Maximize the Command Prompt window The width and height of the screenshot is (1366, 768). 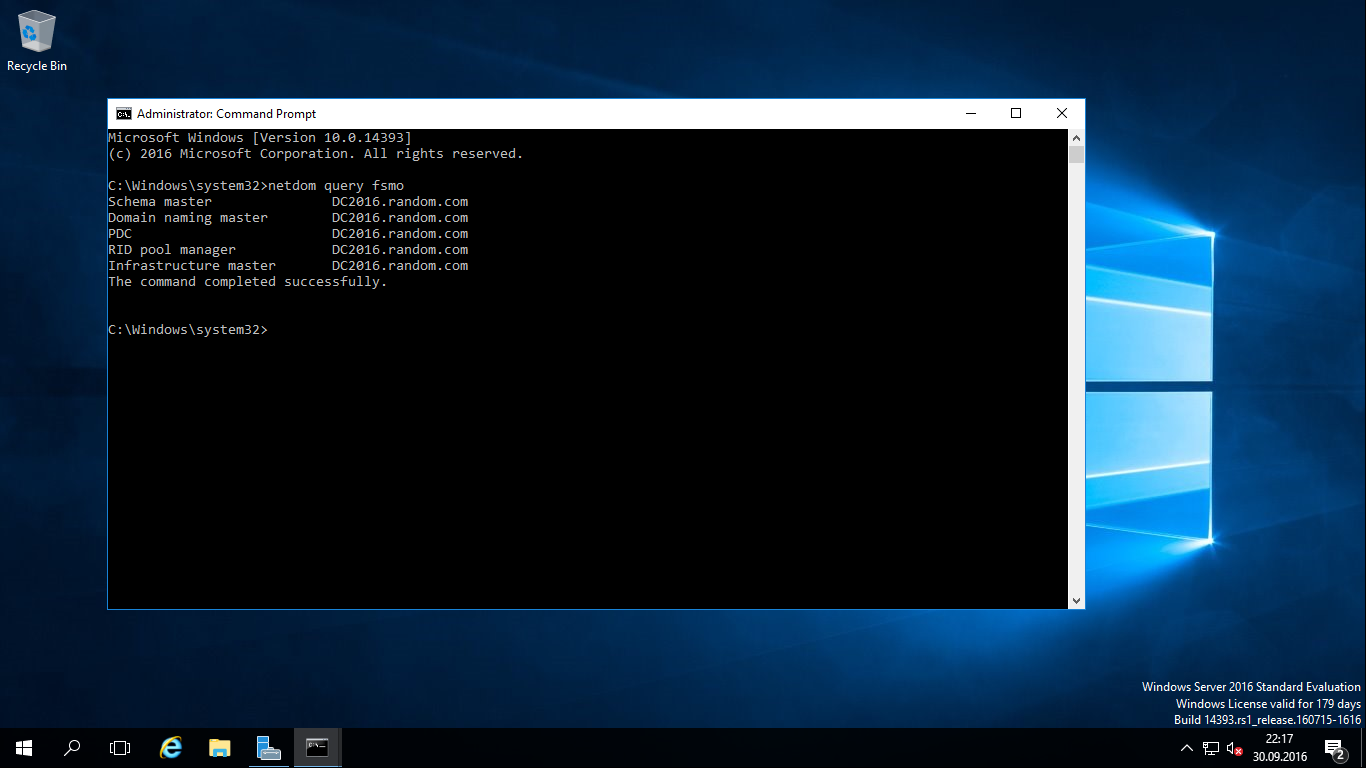click(1016, 114)
